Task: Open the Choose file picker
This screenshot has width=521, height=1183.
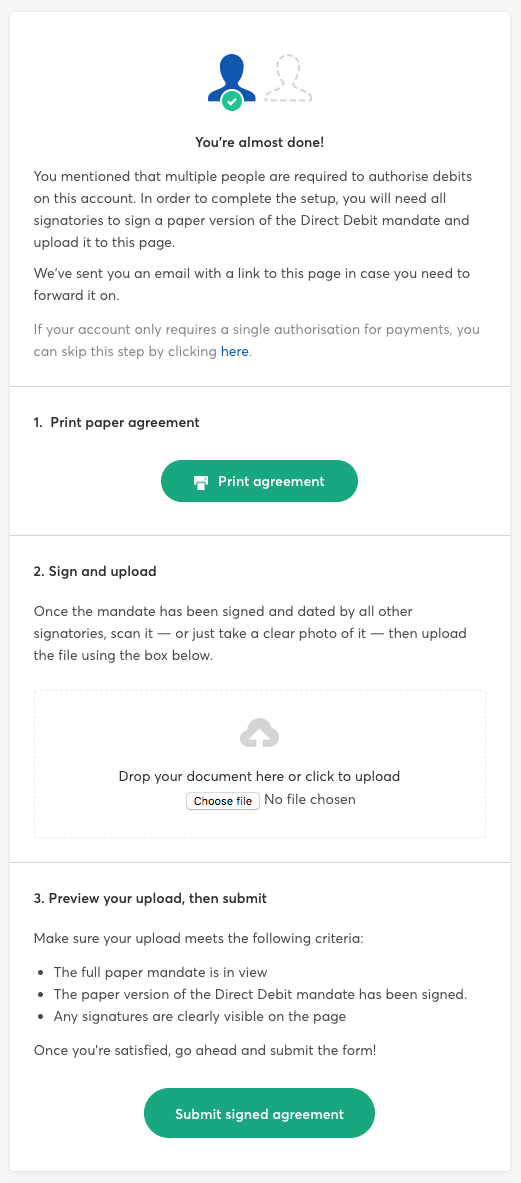Action: pyautogui.click(x=223, y=800)
